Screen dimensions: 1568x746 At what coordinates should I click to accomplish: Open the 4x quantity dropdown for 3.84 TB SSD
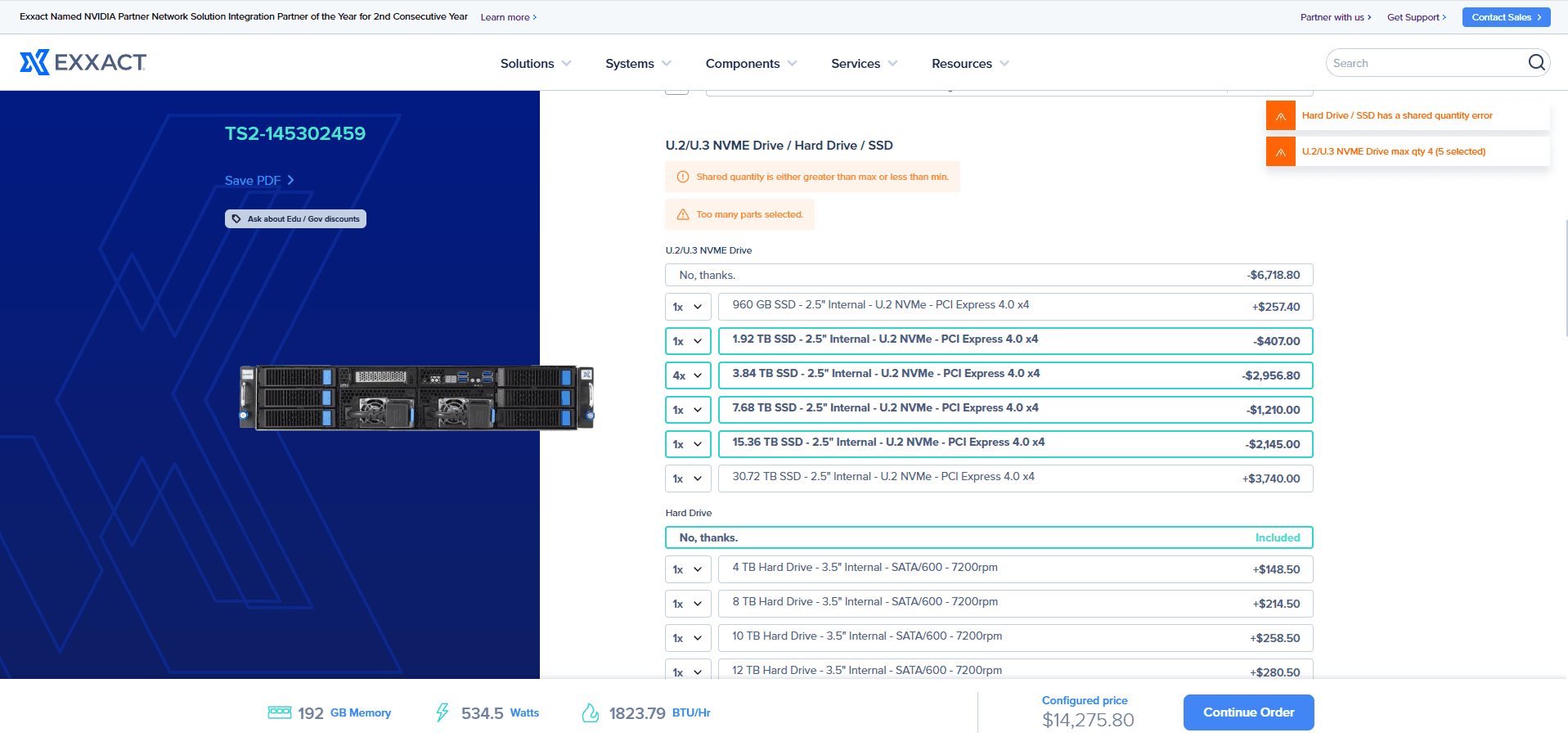point(688,375)
